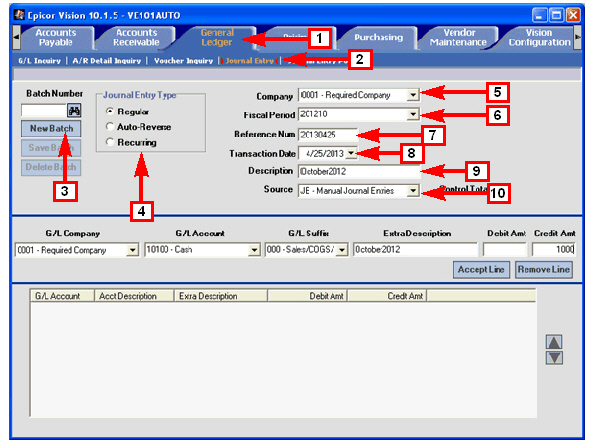Click the Extra Description grid column header
The image size is (594, 445).
coord(221,296)
